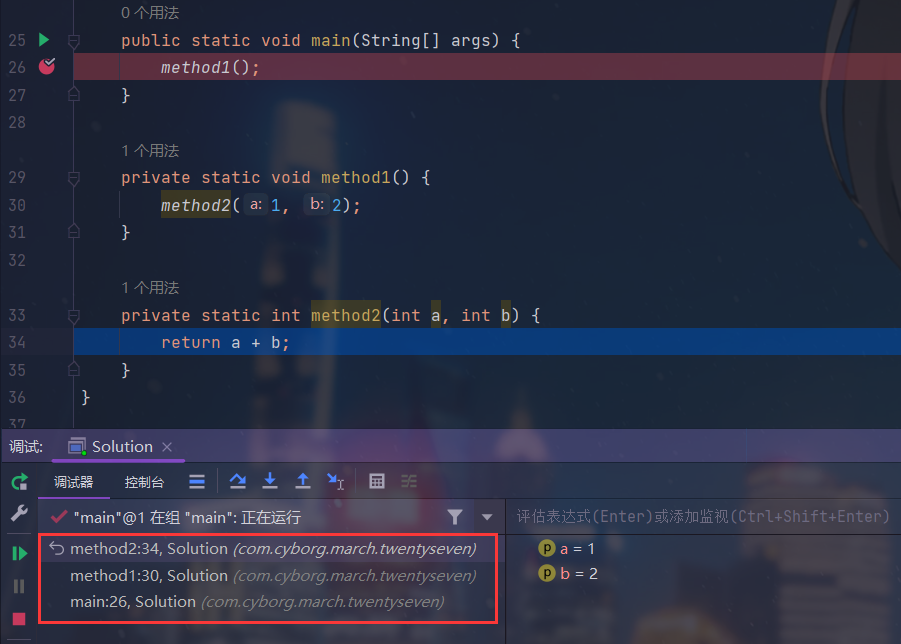Switch to the 控制台 console tab

144,482
